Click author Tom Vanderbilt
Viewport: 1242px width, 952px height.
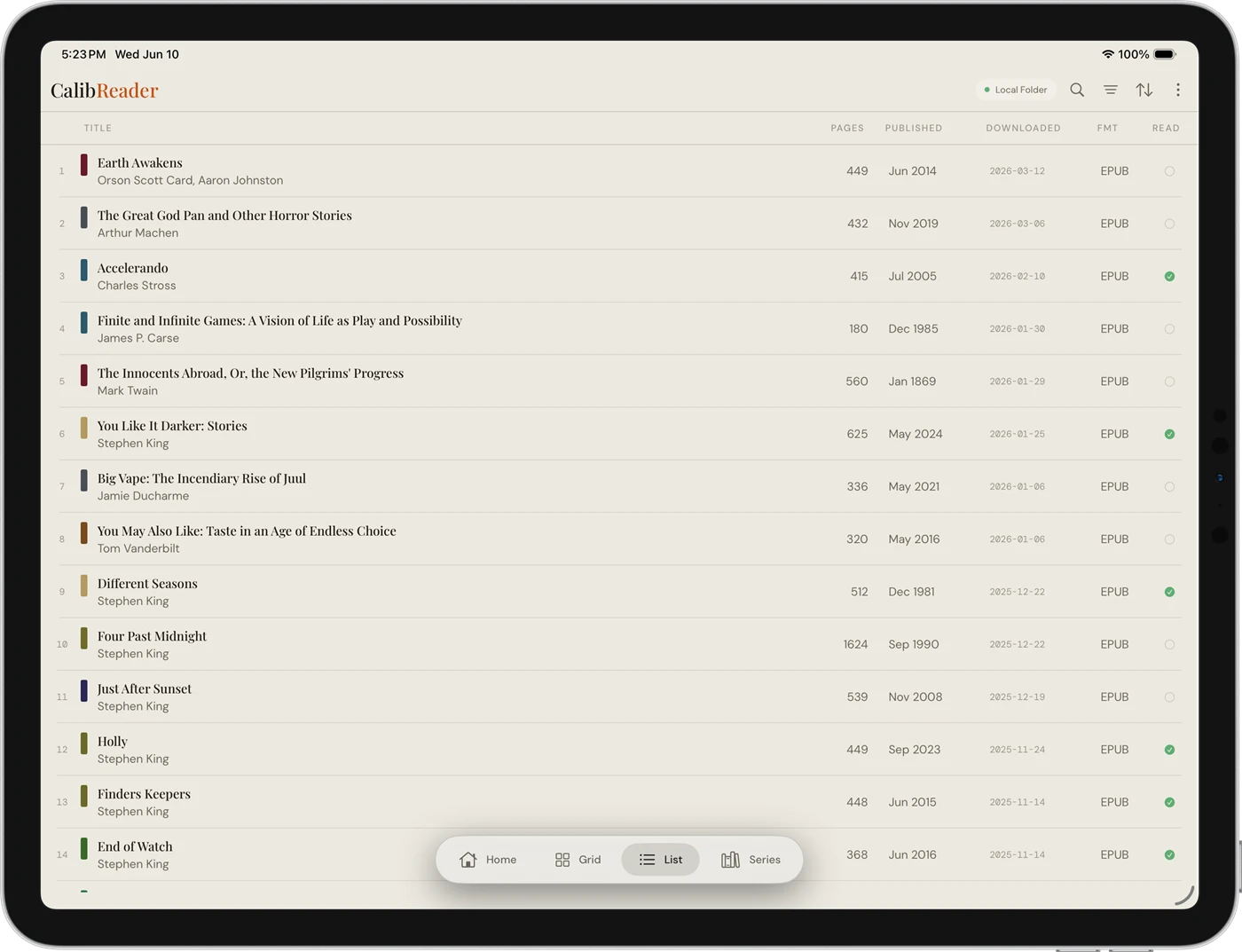(138, 548)
